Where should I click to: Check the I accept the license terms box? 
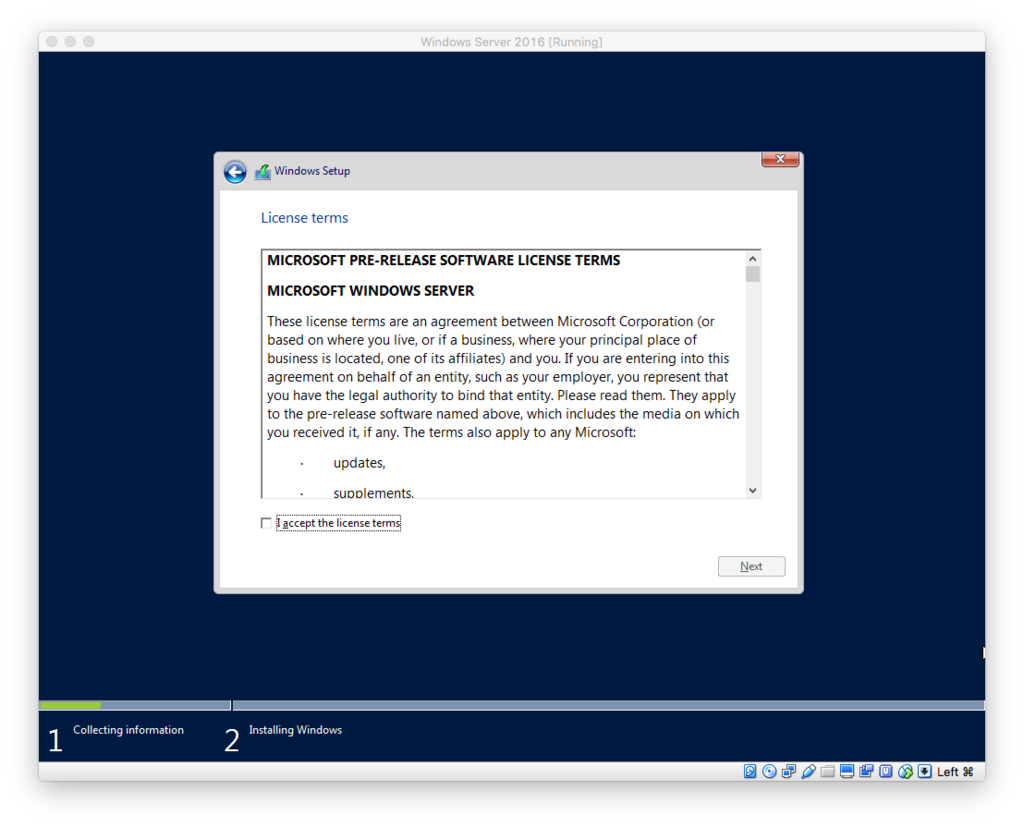click(x=266, y=523)
